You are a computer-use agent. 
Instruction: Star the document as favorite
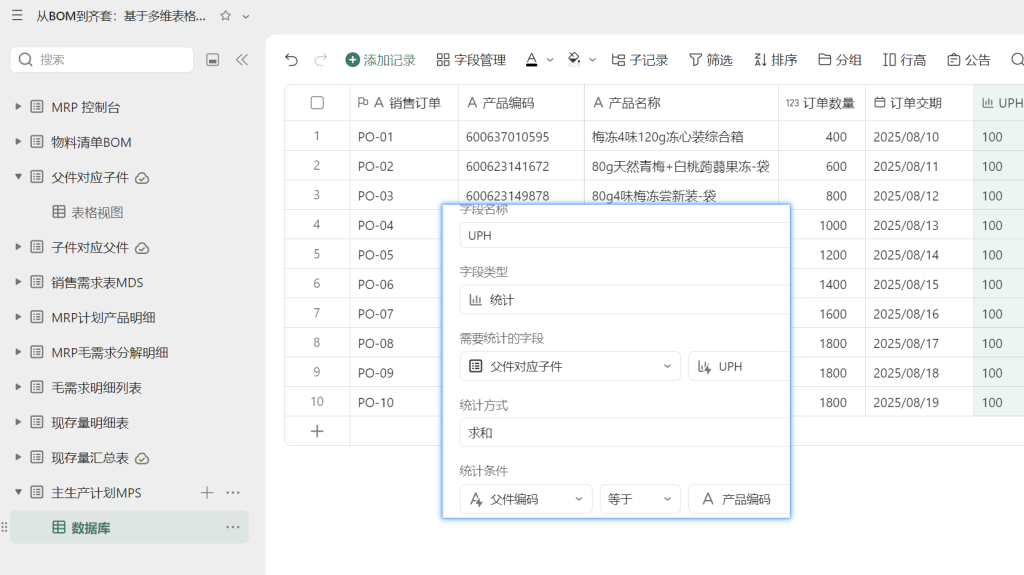coord(225,16)
